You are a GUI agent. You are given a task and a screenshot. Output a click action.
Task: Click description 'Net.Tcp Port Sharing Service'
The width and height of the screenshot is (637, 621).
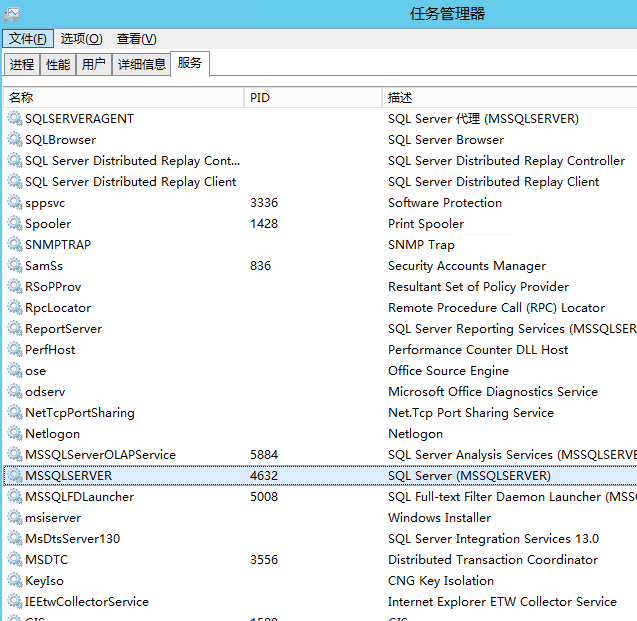click(471, 413)
